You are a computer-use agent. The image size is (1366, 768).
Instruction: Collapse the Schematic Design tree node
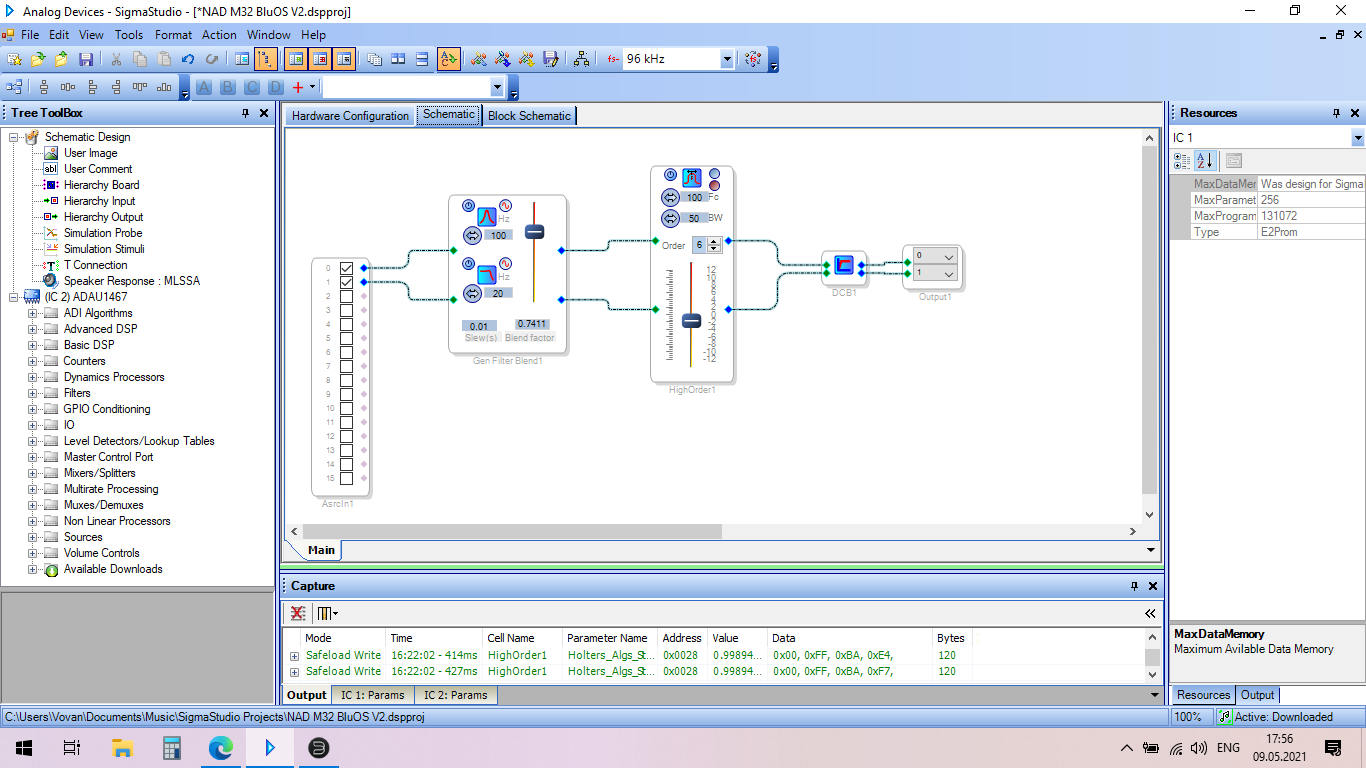pyautogui.click(x=13, y=137)
